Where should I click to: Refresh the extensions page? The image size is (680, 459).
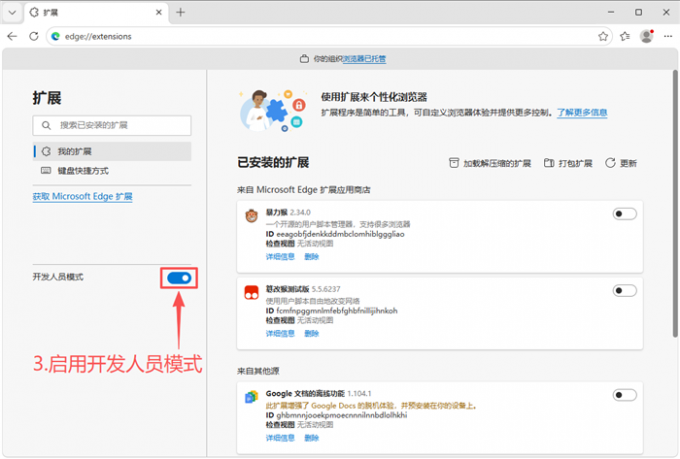coord(34,36)
